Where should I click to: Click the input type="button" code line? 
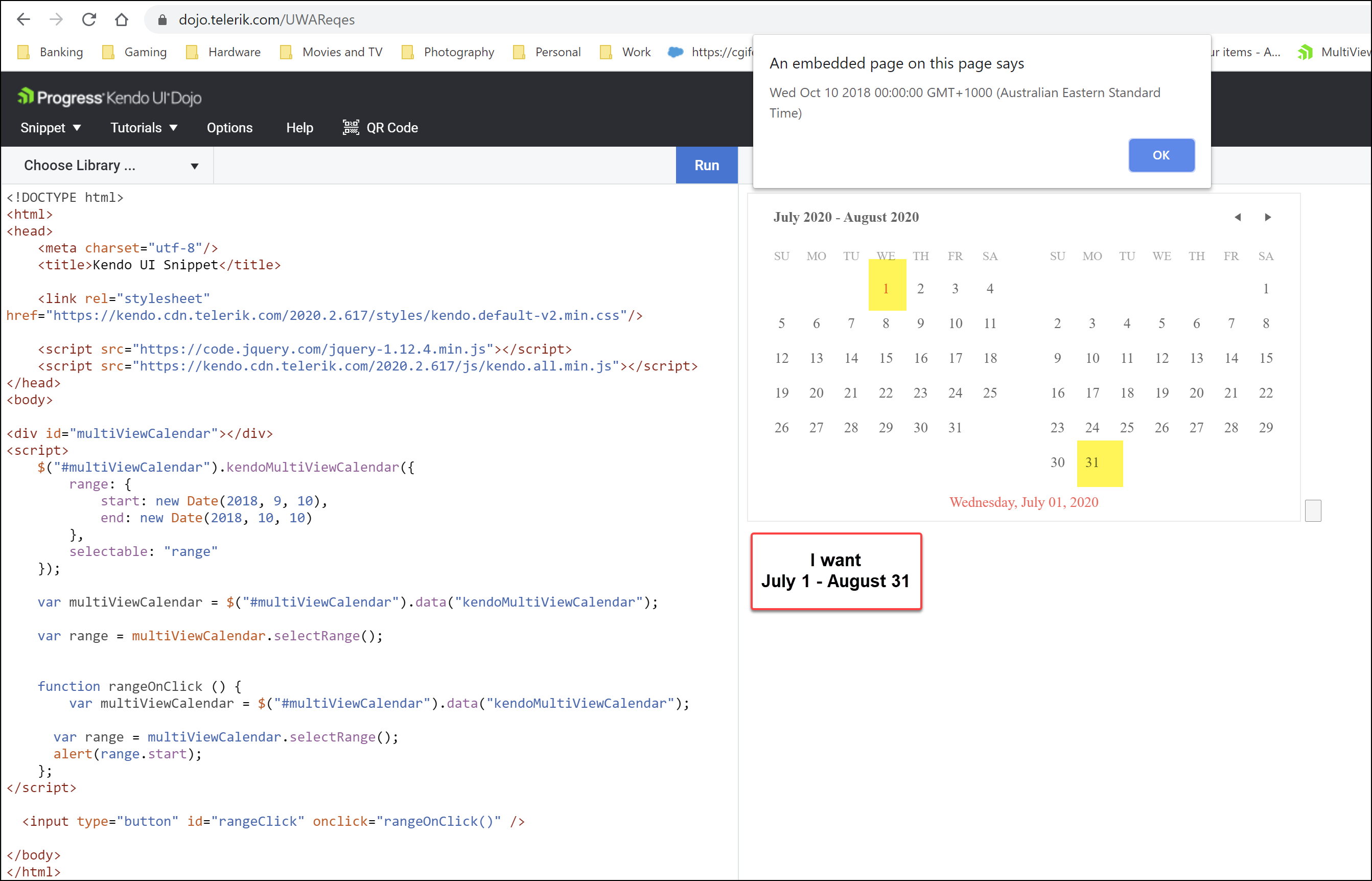273,822
